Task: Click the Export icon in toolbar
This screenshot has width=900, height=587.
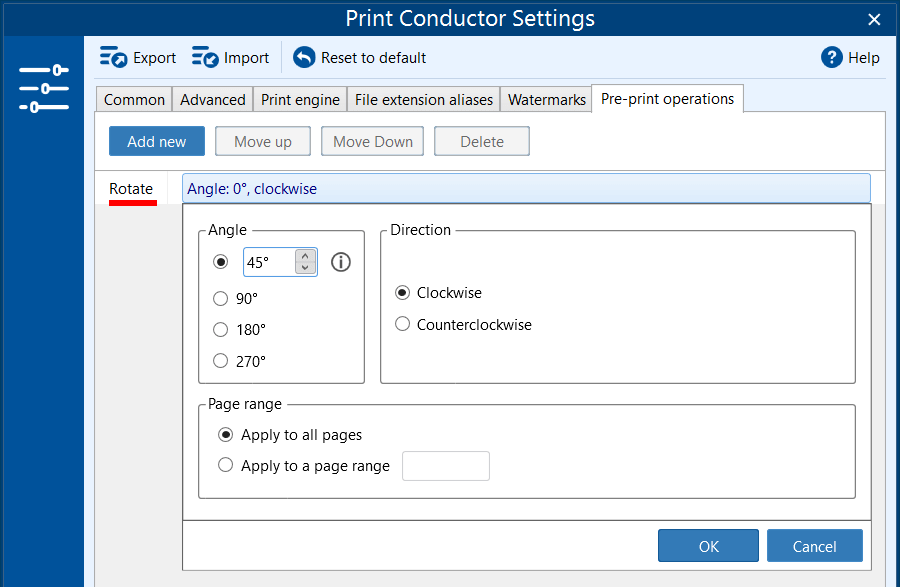Action: click(113, 58)
